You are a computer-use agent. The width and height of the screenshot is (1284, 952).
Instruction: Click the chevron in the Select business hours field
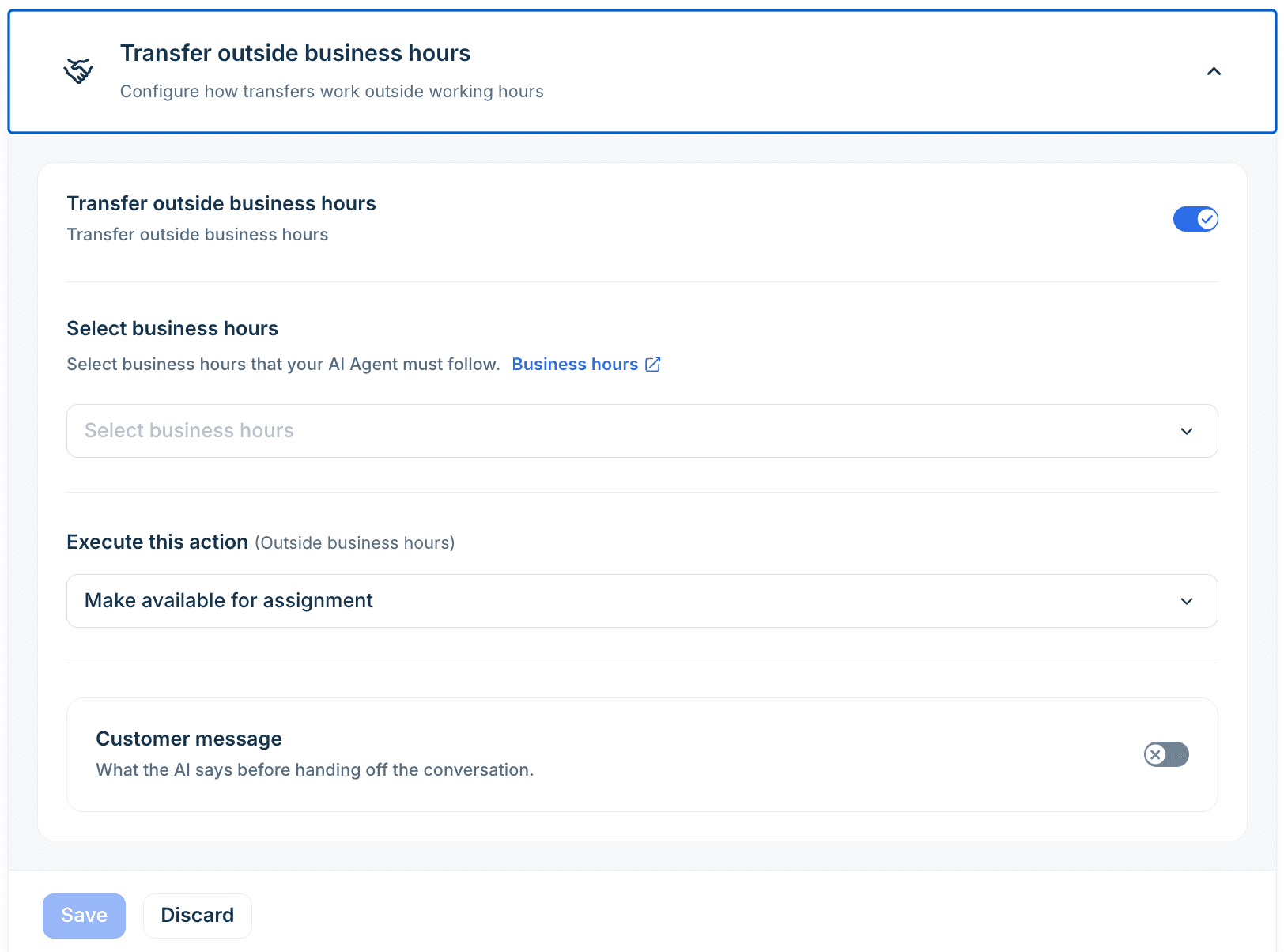1187,431
